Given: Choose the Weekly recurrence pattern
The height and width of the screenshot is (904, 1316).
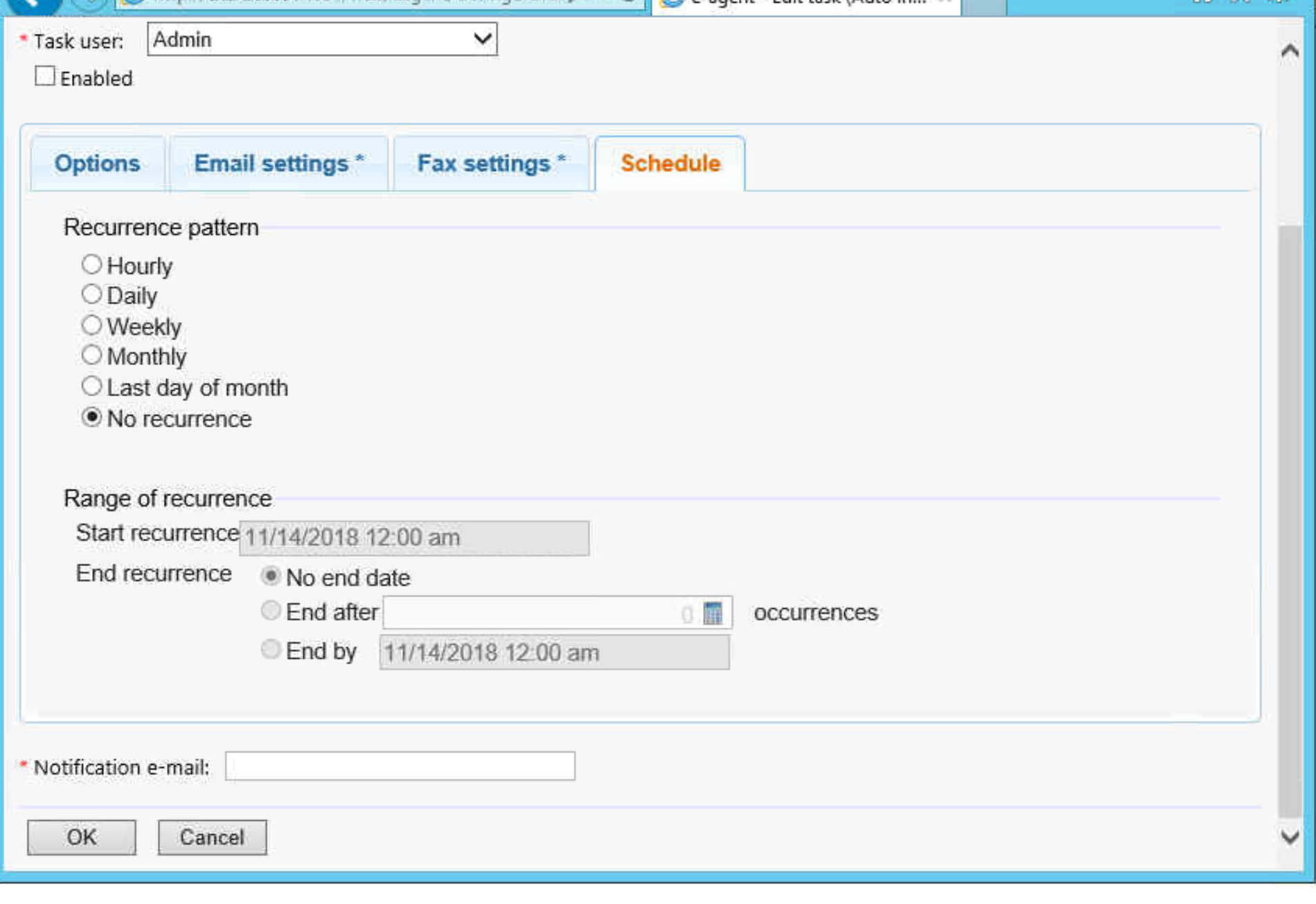Looking at the screenshot, I should tap(91, 325).
